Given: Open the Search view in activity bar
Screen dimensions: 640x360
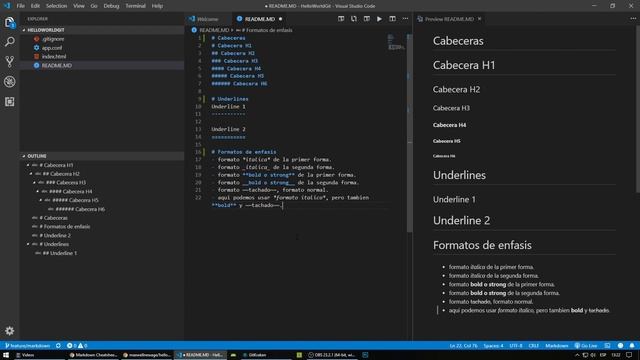Looking at the screenshot, I should (10, 42).
